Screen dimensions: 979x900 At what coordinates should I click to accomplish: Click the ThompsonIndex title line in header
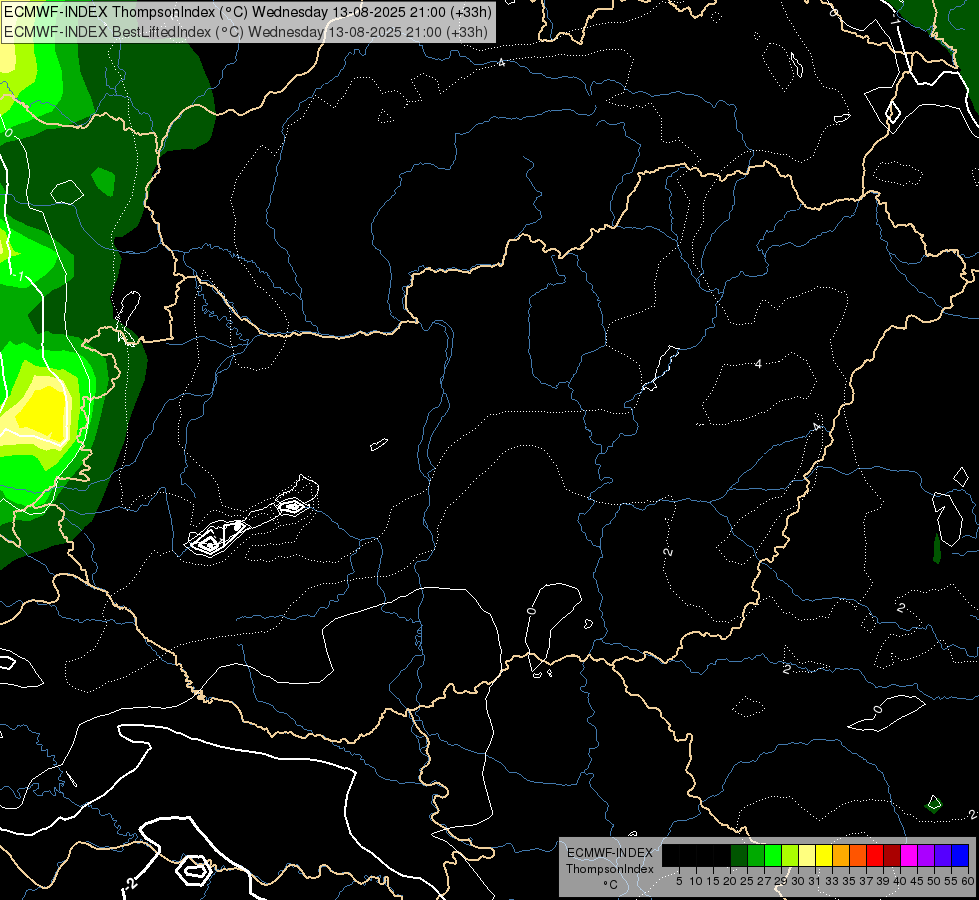tap(248, 12)
